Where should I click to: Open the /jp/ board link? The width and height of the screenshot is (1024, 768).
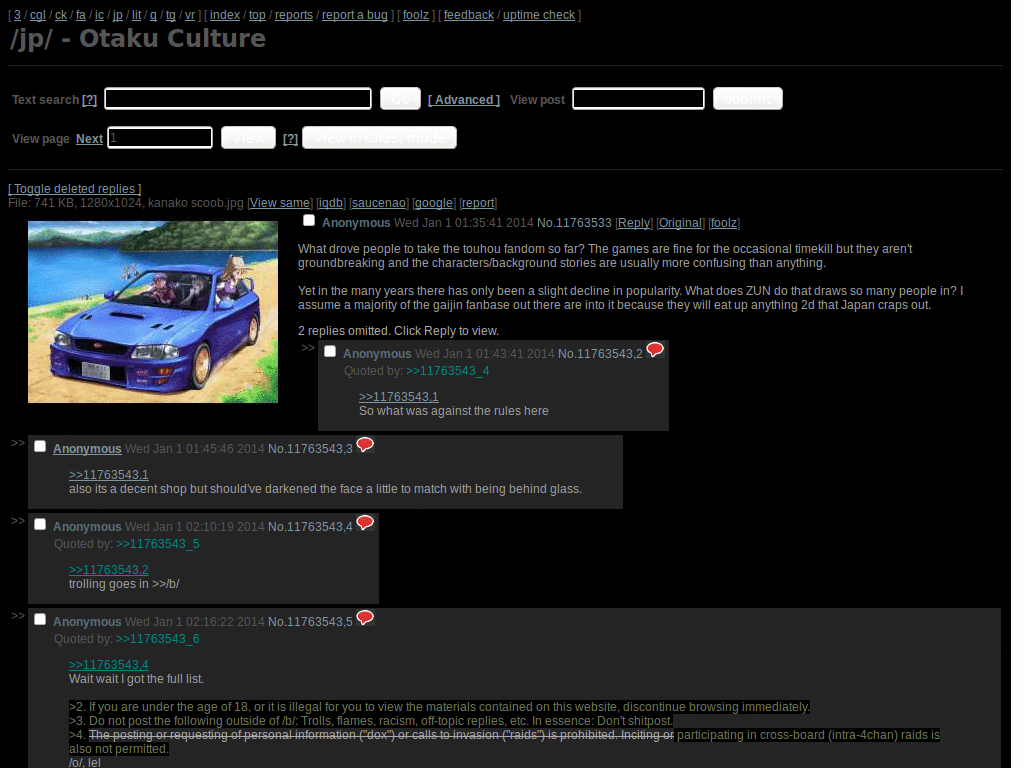pos(118,15)
